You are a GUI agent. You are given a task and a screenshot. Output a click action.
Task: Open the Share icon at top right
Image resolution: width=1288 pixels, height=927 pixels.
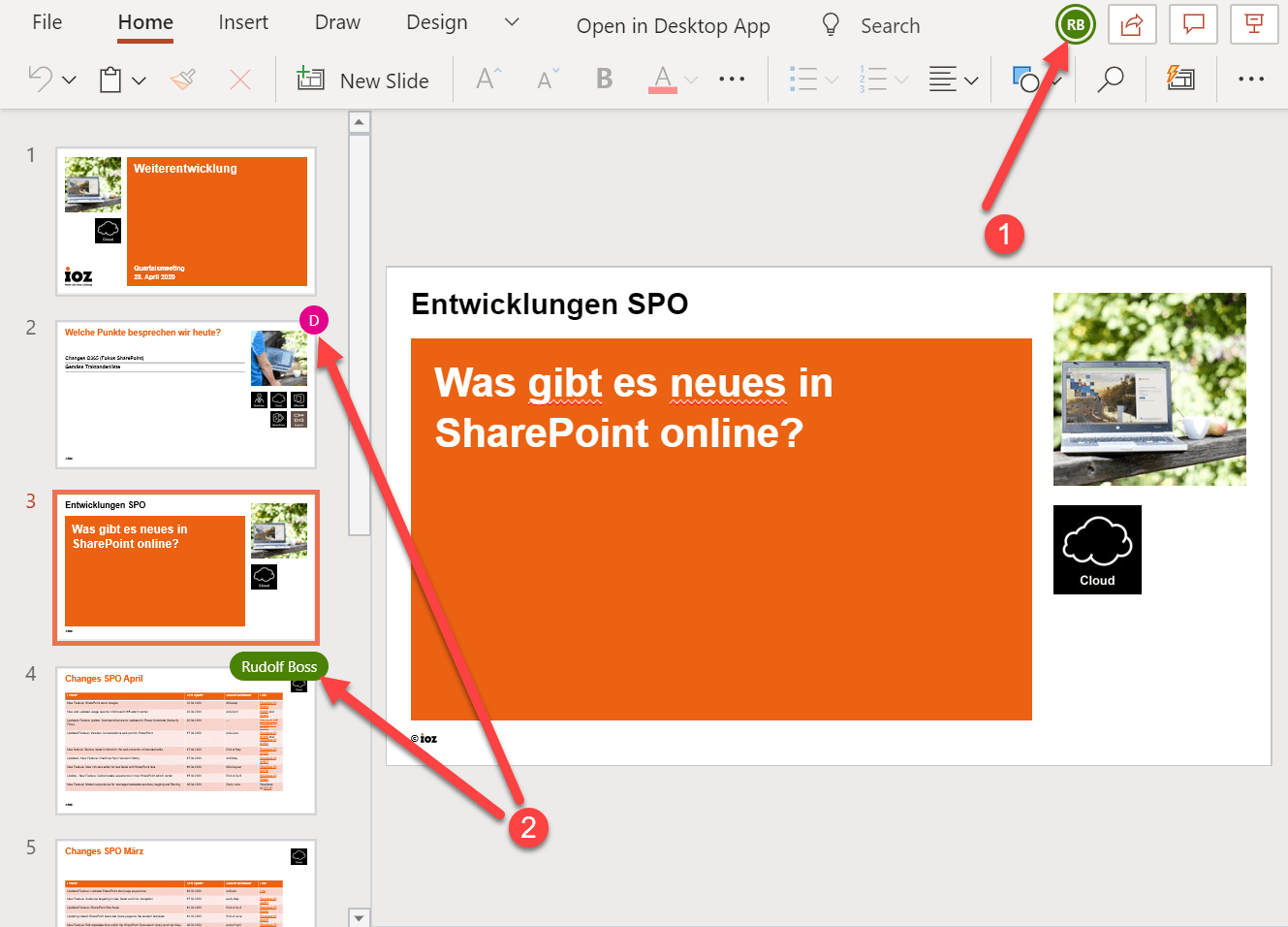click(x=1132, y=25)
